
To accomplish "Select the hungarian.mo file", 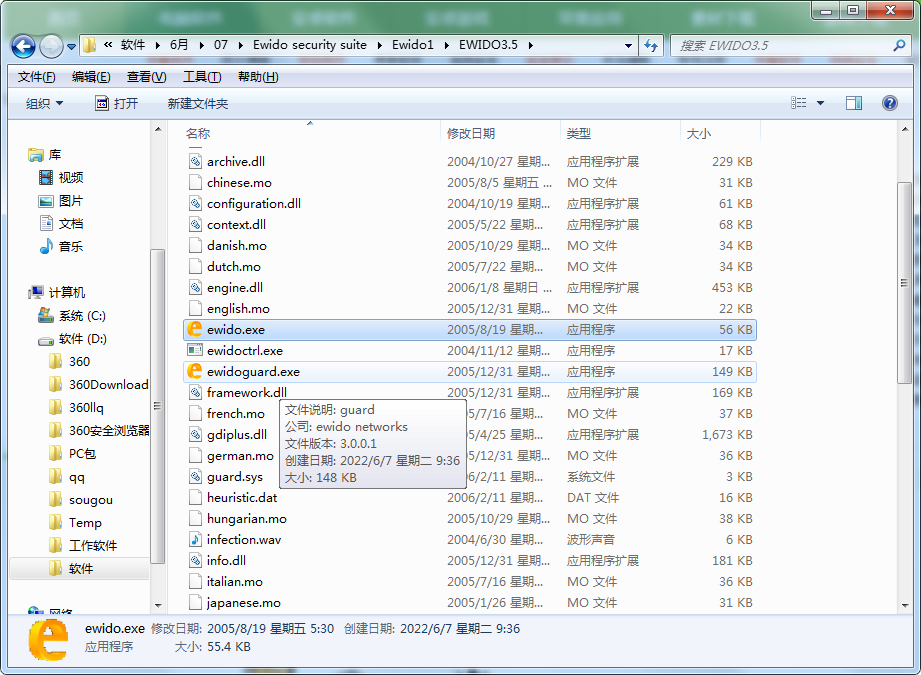I will 470,519.
